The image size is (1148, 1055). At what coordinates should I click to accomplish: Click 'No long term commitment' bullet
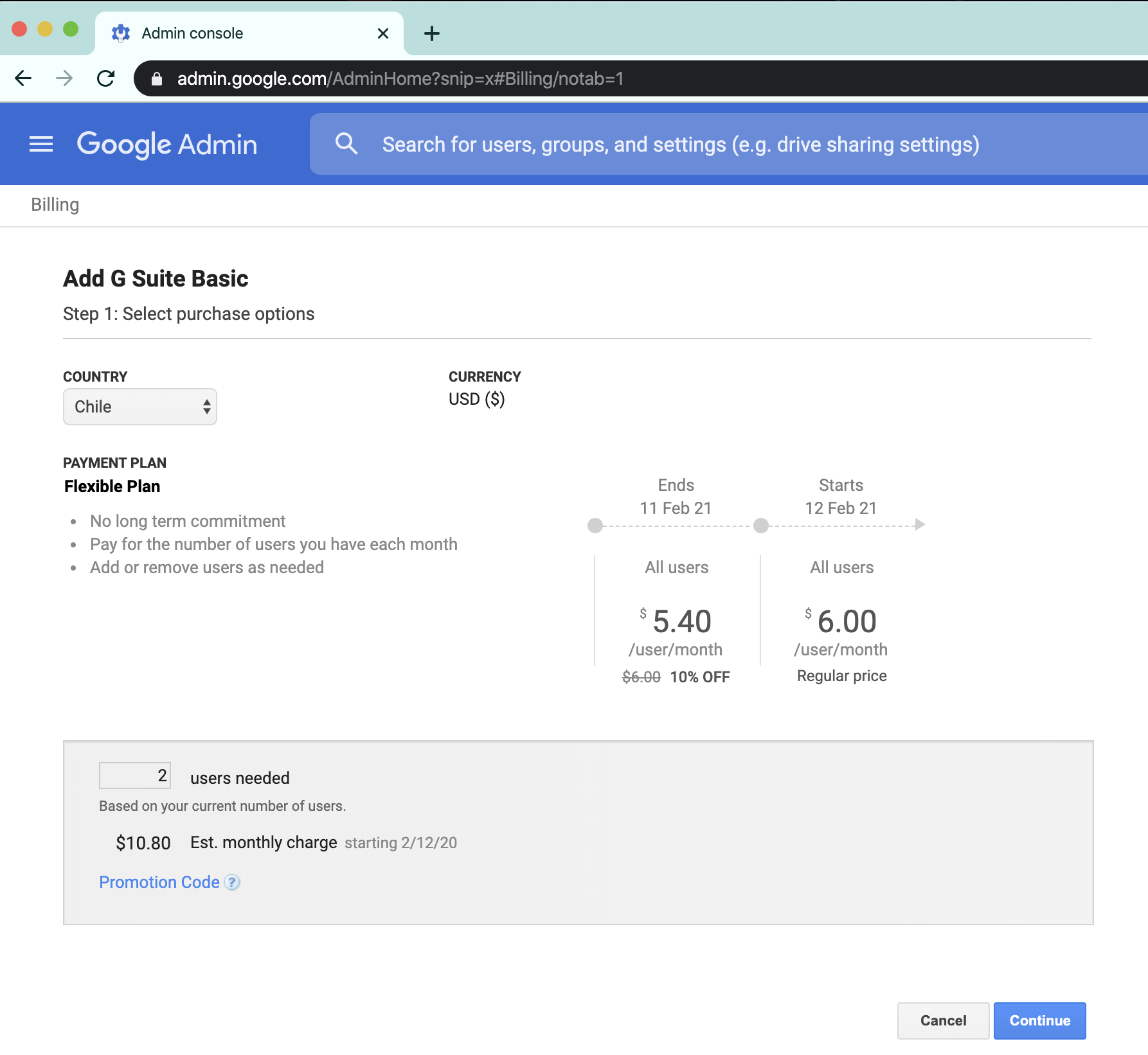point(188,521)
